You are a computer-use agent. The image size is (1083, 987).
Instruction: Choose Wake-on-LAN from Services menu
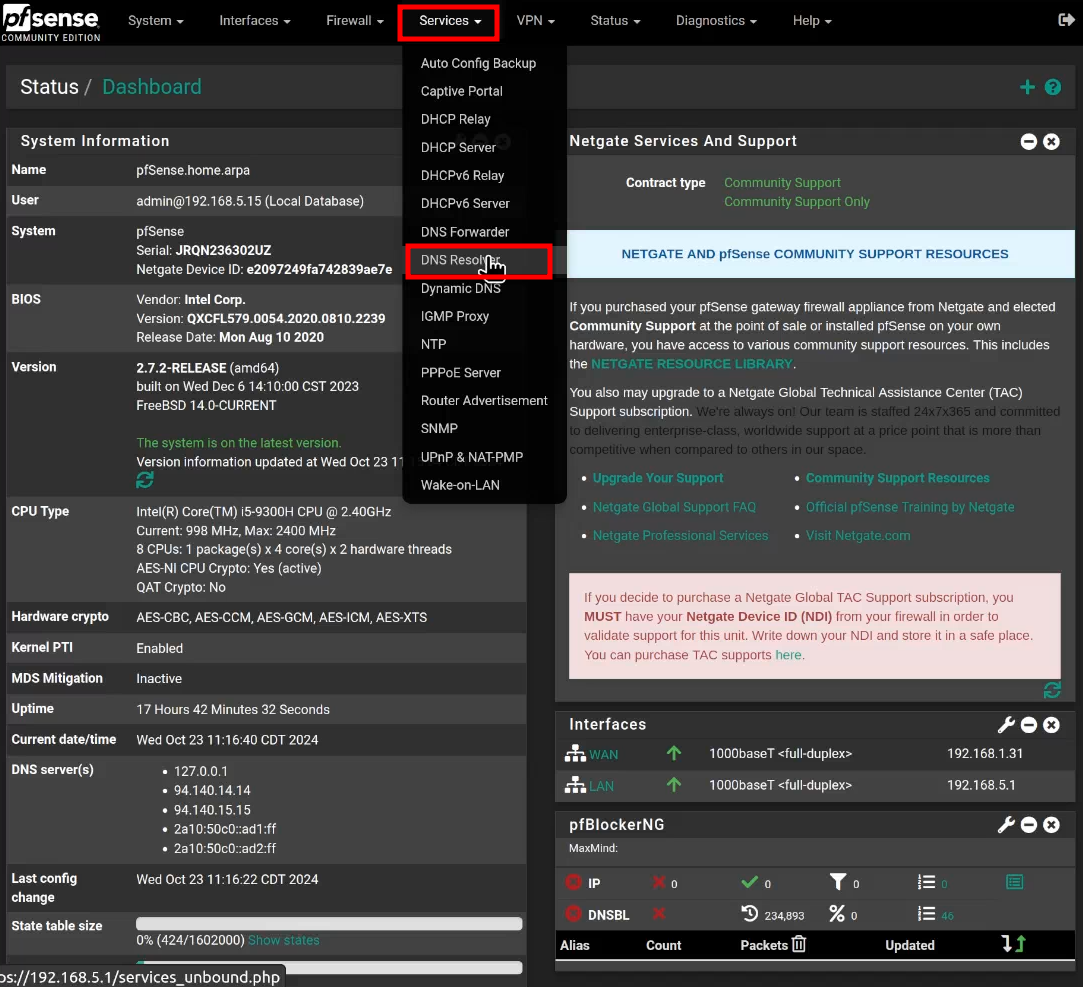click(x=460, y=485)
